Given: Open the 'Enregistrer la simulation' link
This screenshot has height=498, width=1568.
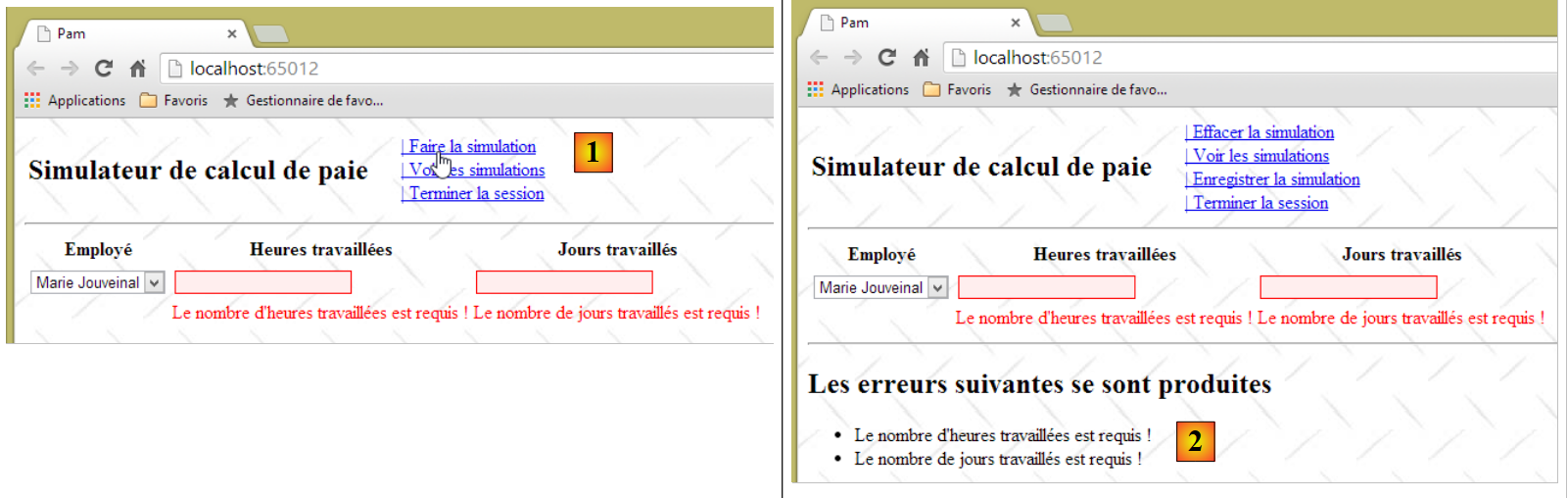Looking at the screenshot, I should point(1275,179).
